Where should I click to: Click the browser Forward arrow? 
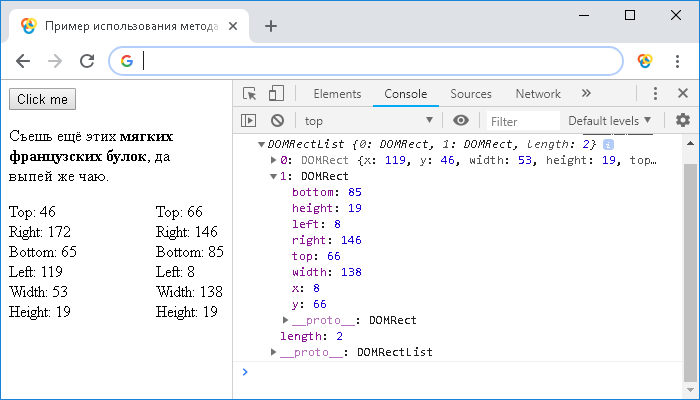(55, 61)
